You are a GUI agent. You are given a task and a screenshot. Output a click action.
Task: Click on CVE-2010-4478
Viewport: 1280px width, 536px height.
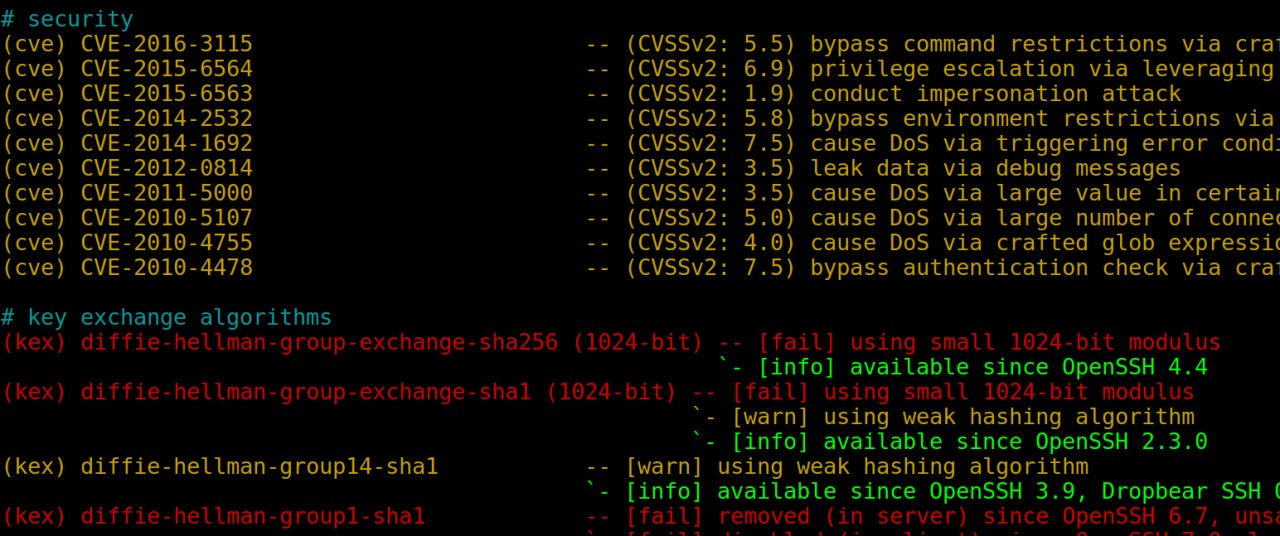[166, 268]
